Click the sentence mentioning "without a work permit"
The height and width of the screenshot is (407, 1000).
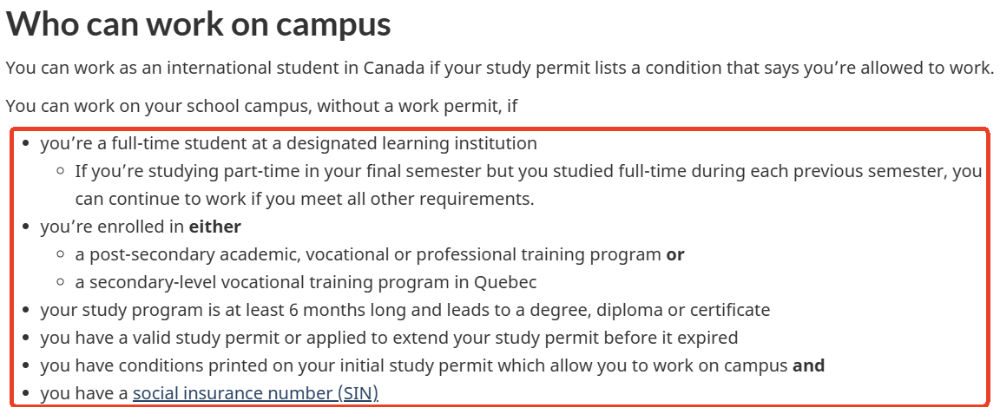pos(261,104)
